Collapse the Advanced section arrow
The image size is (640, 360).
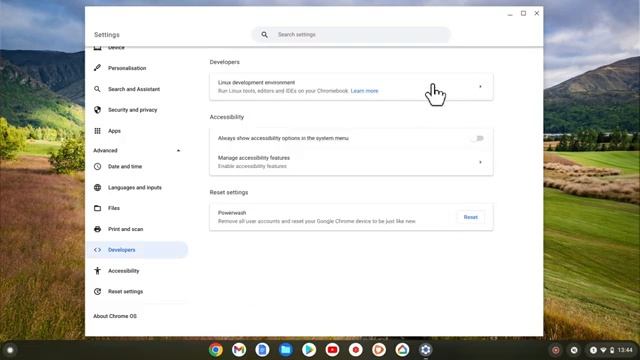pyautogui.click(x=178, y=151)
